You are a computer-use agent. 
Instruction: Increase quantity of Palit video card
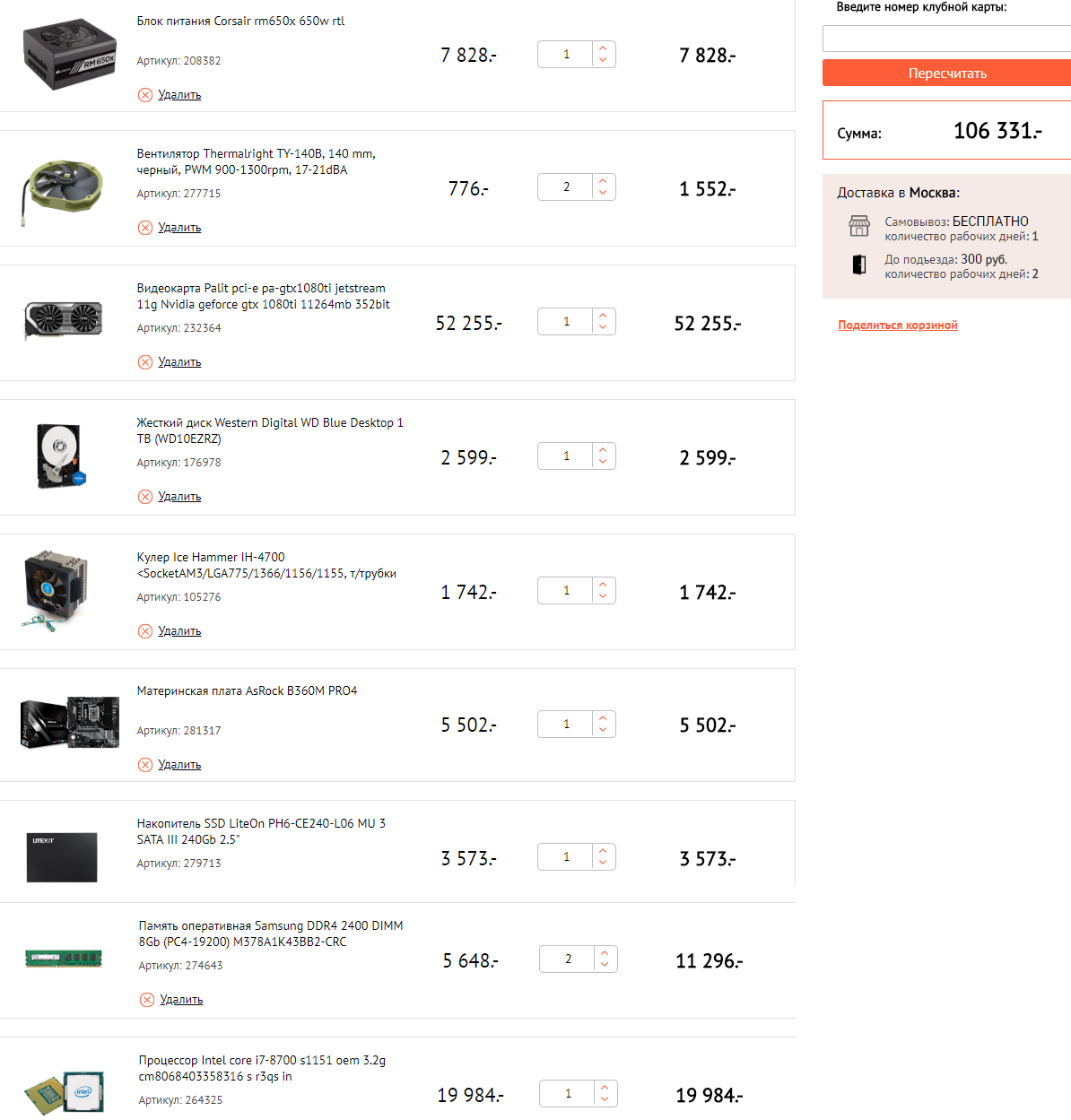point(603,315)
